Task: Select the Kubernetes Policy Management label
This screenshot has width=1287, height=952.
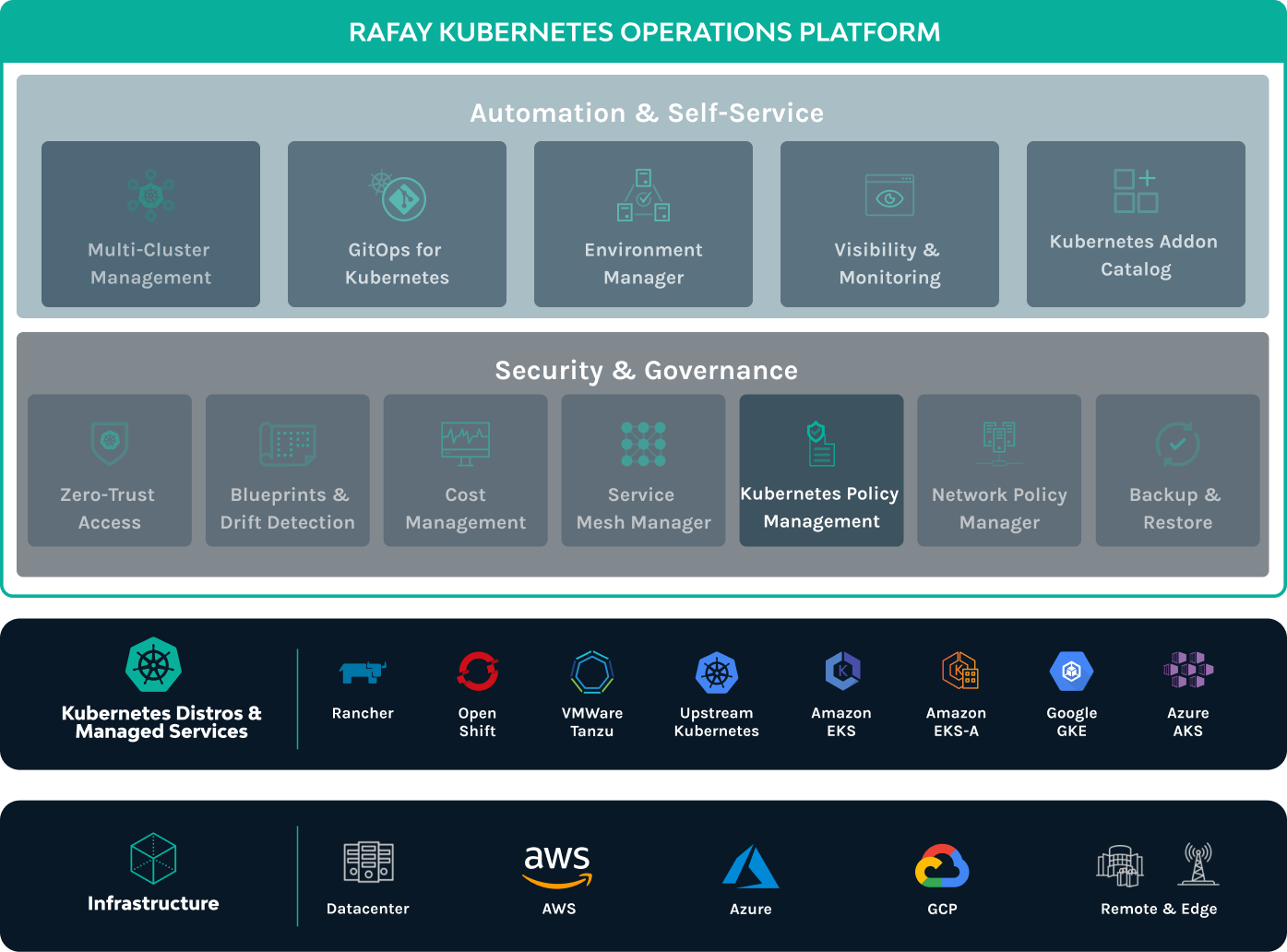Action: (x=820, y=507)
